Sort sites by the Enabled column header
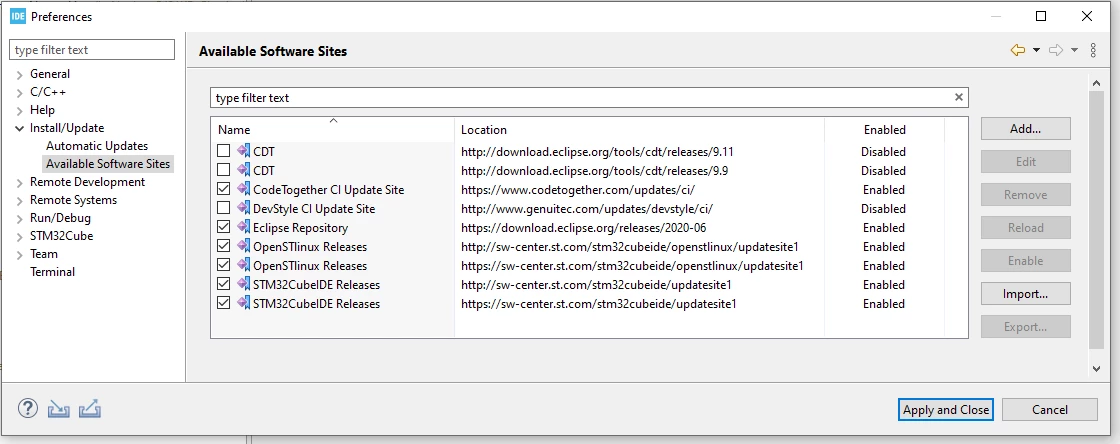Viewport: 1120px width, 444px height. click(884, 129)
